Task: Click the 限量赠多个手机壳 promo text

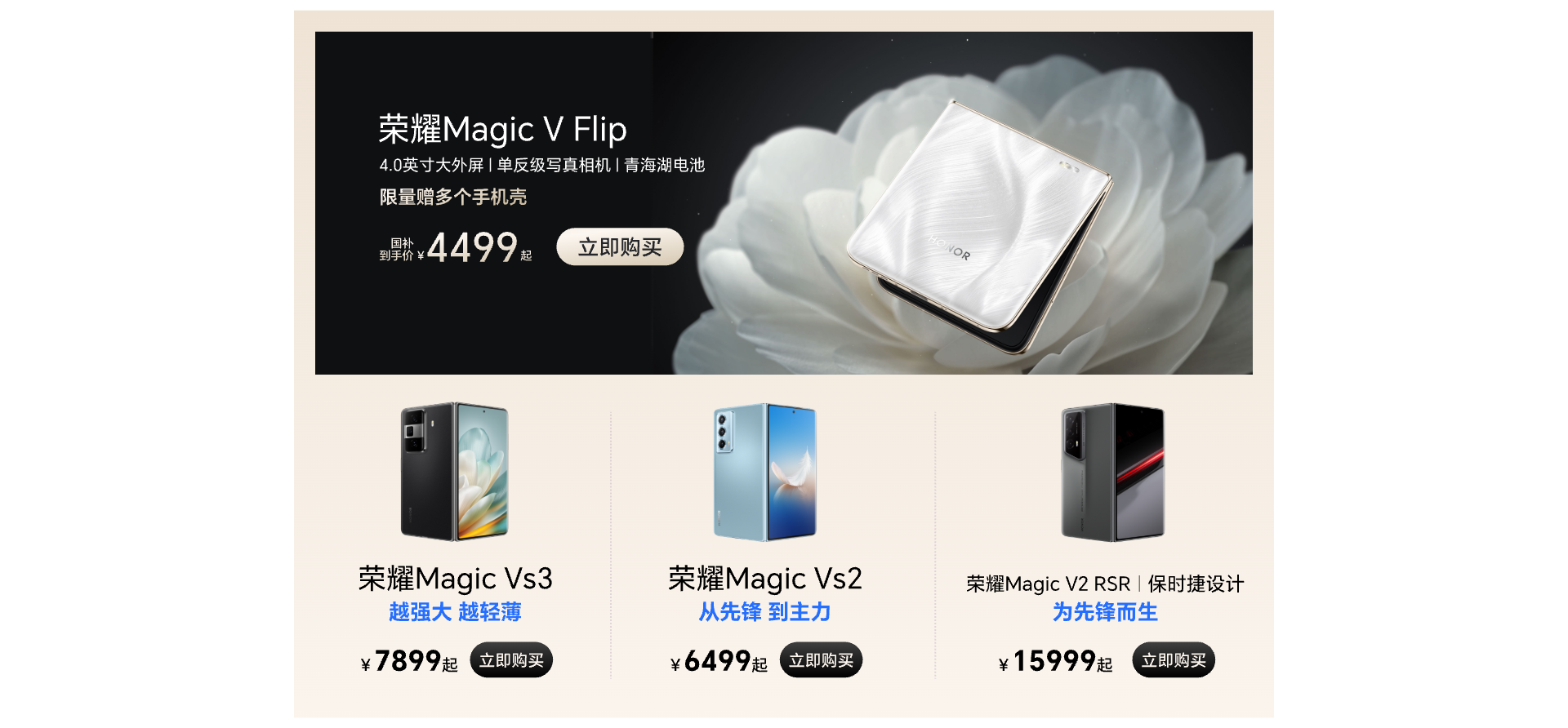Action: 453,197
